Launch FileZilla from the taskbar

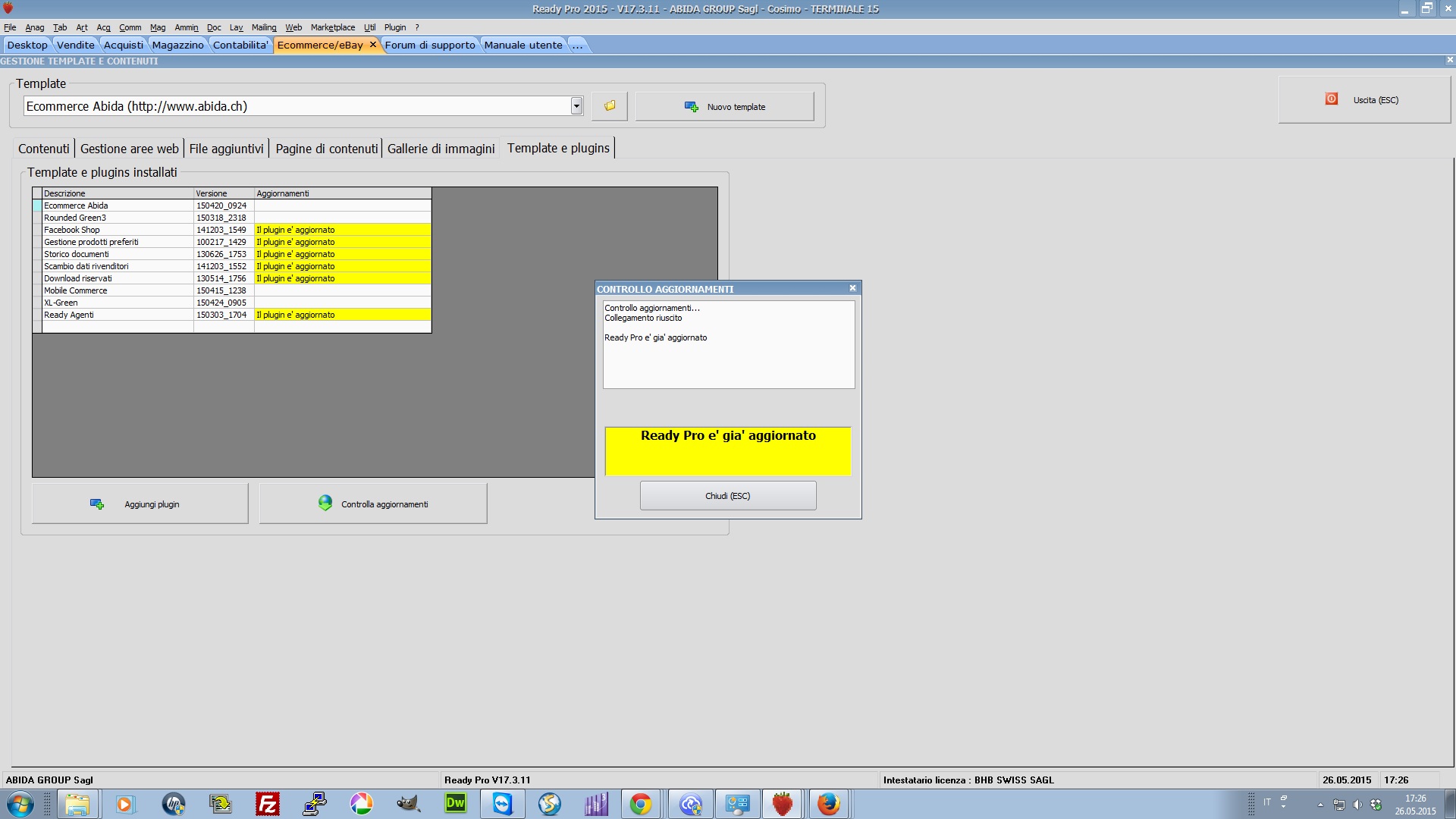(268, 804)
